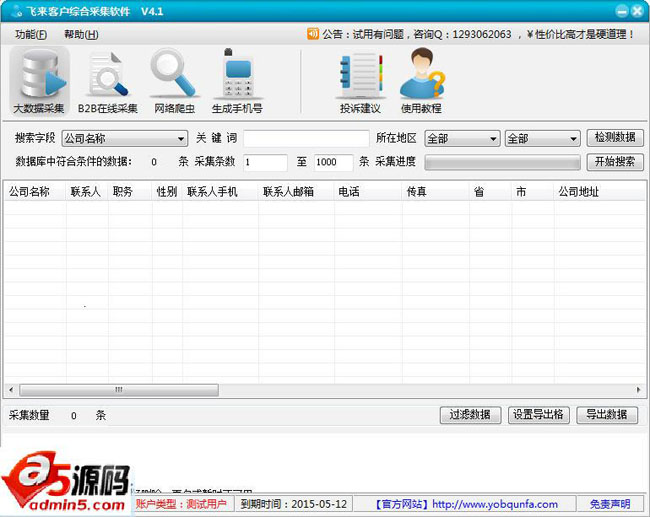This screenshot has width=650, height=517.
Task: Expand the 搜索字段 公司名称 dropdown
Action: pos(124,138)
